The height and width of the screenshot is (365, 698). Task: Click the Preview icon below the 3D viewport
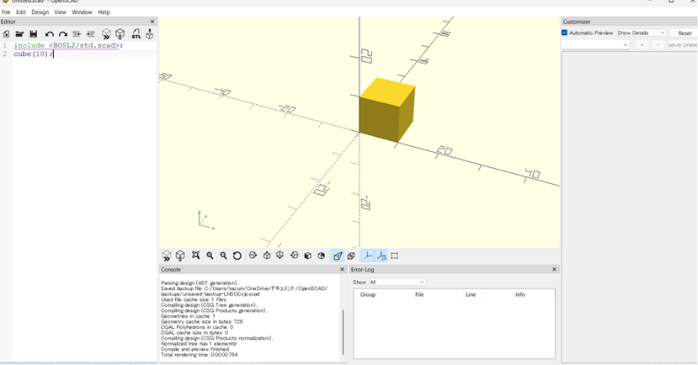click(166, 256)
